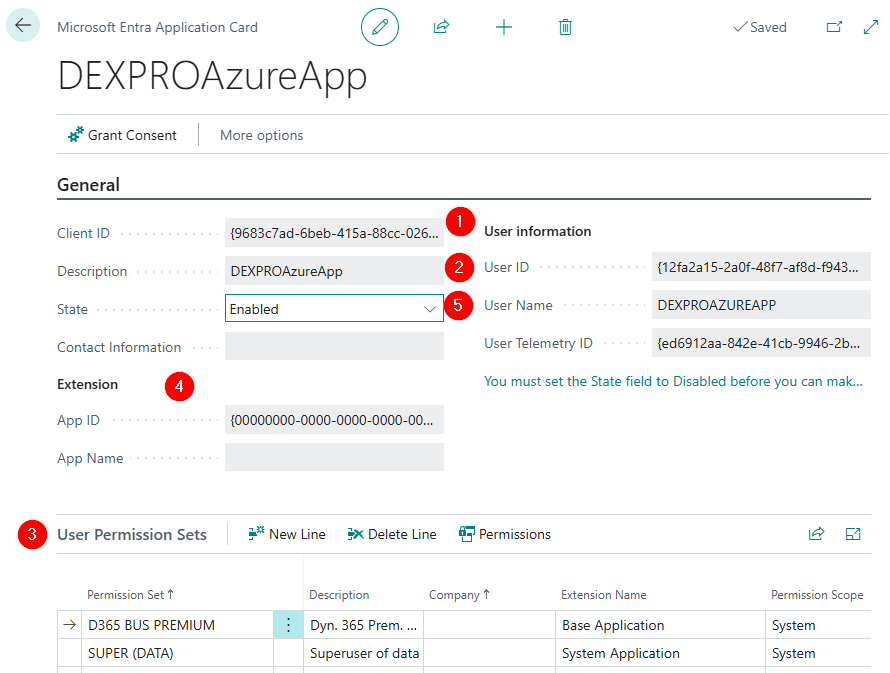Show options for D365 BUS PREMIUM row

click(x=288, y=625)
